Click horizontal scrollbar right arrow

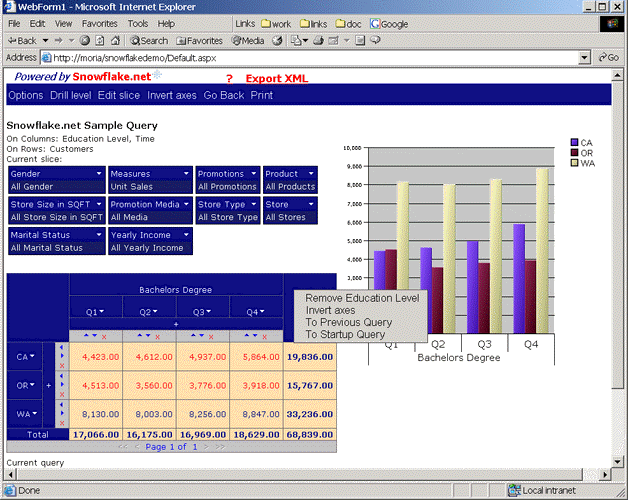pyautogui.click(x=605, y=475)
